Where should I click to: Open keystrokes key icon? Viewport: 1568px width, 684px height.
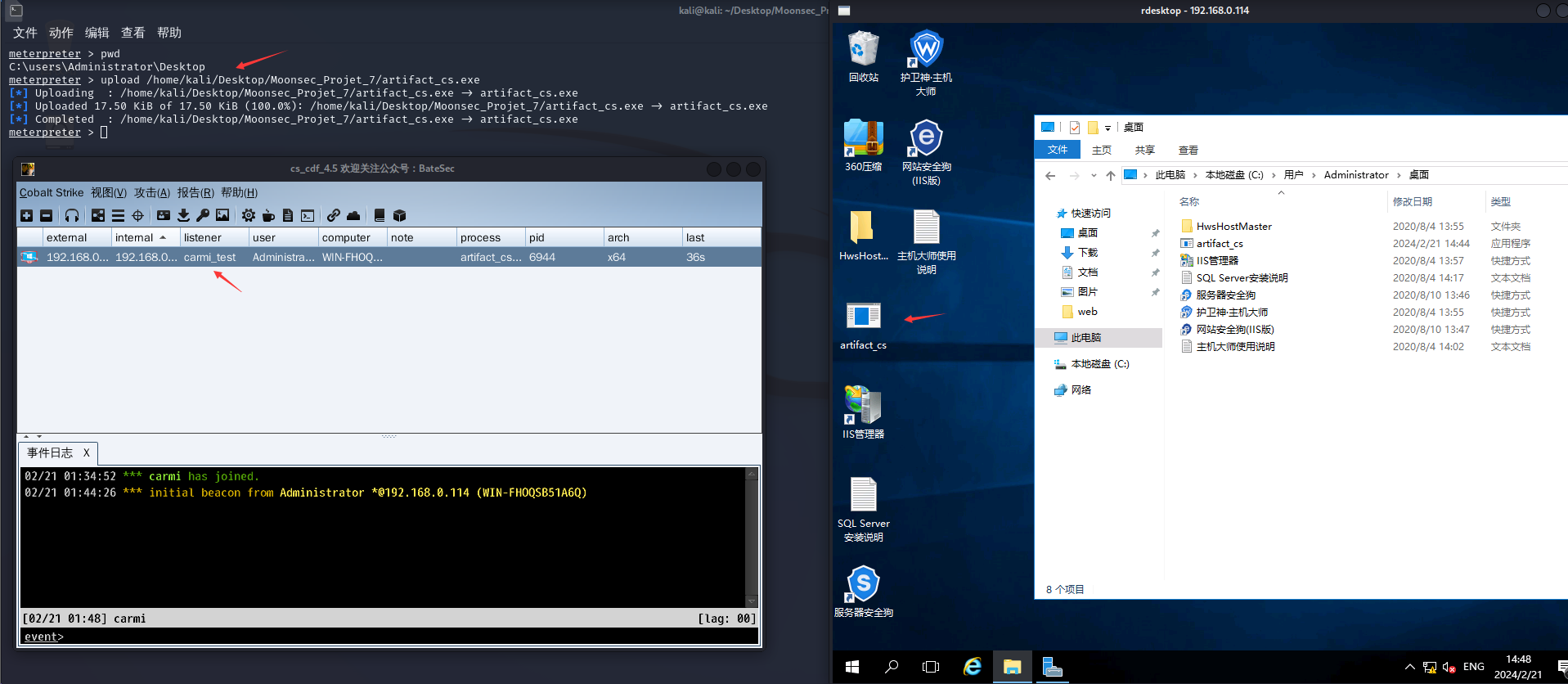tap(203, 216)
